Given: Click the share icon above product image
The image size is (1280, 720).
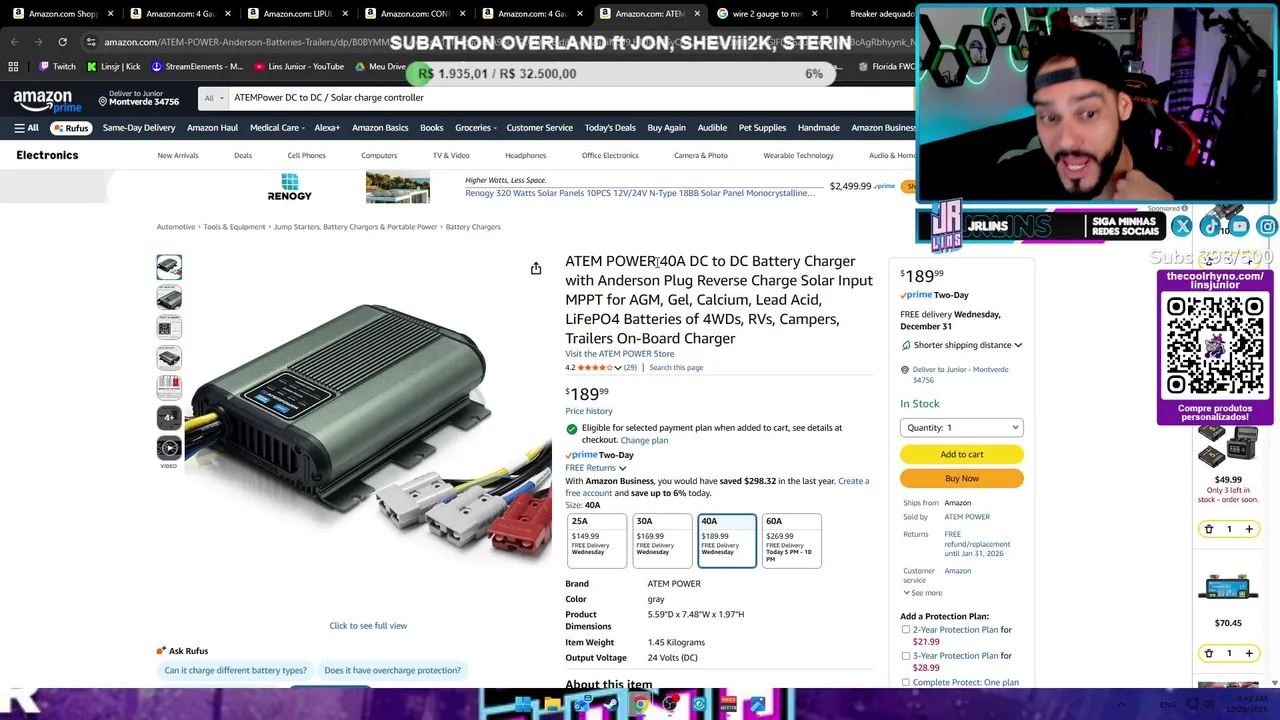Looking at the screenshot, I should 536,268.
